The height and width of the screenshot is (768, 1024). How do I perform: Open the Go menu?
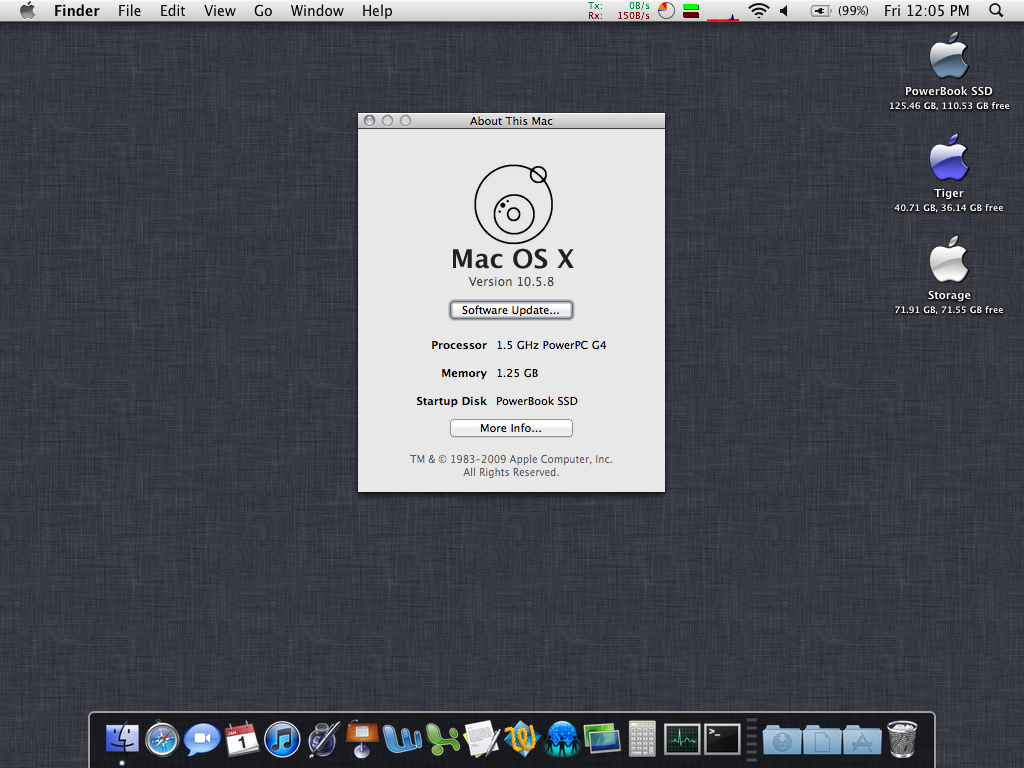coord(263,10)
